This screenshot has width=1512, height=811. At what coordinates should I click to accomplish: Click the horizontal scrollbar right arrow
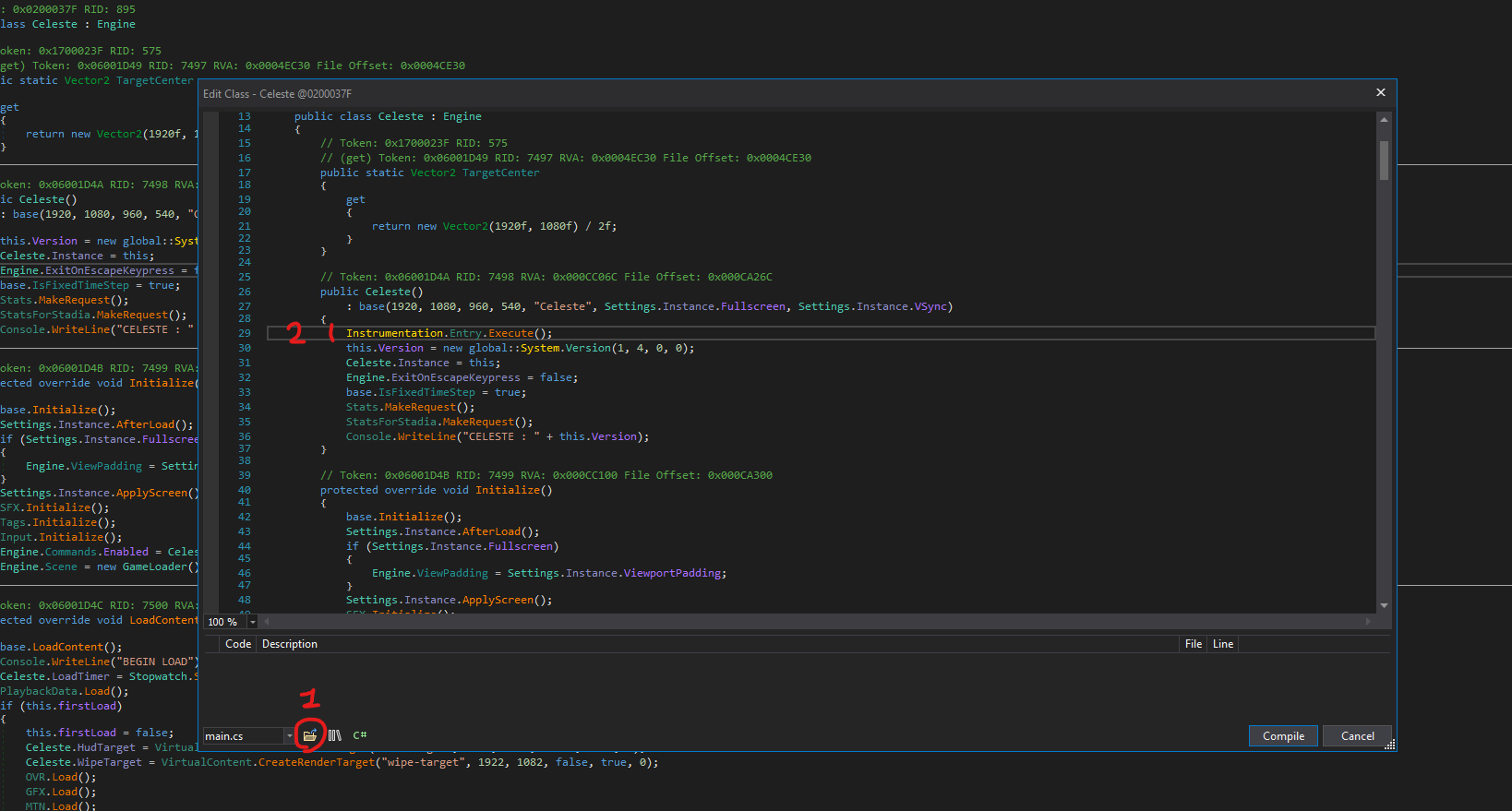(x=1368, y=622)
